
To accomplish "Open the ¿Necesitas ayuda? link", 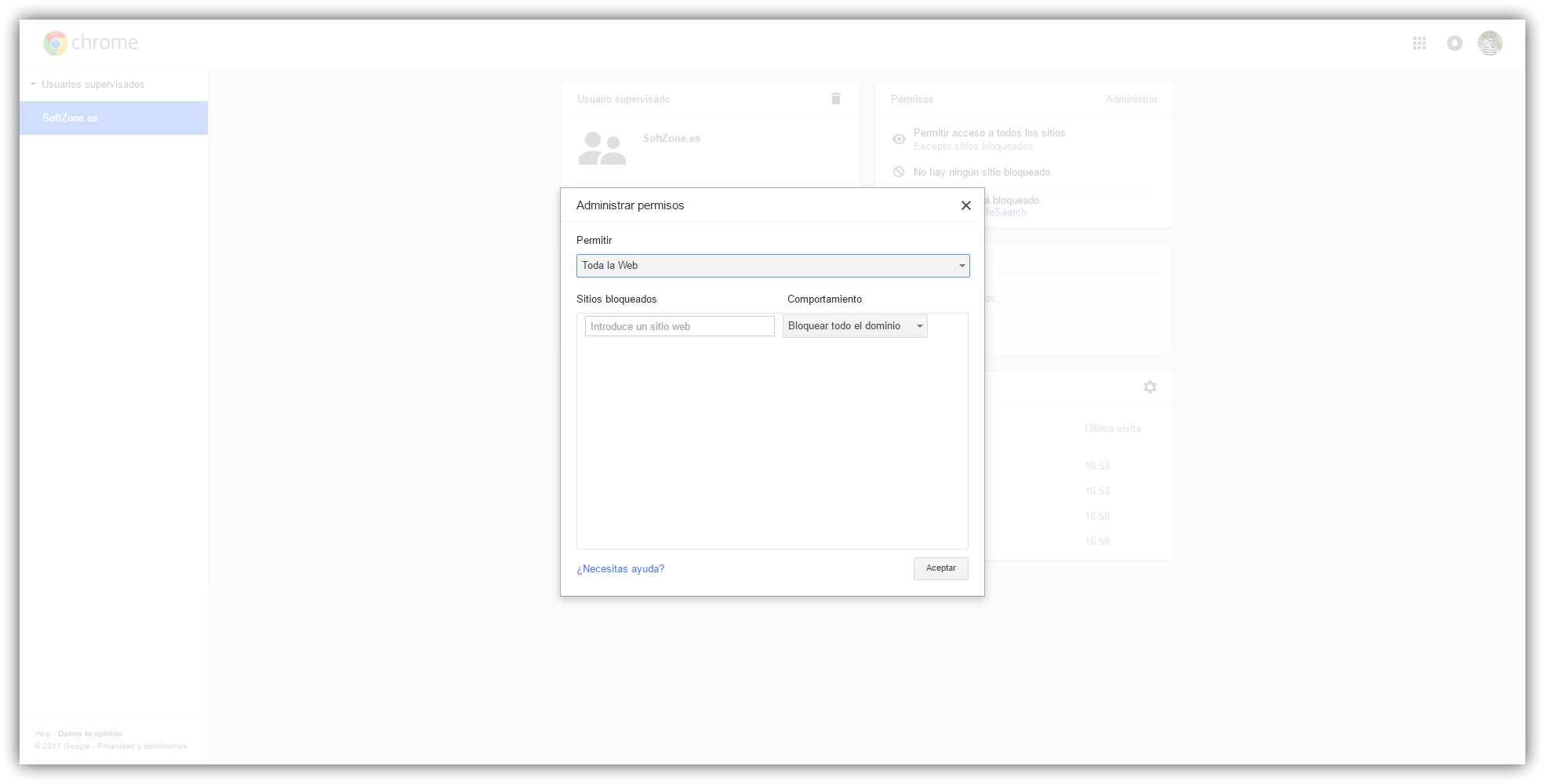I will pyautogui.click(x=620, y=569).
